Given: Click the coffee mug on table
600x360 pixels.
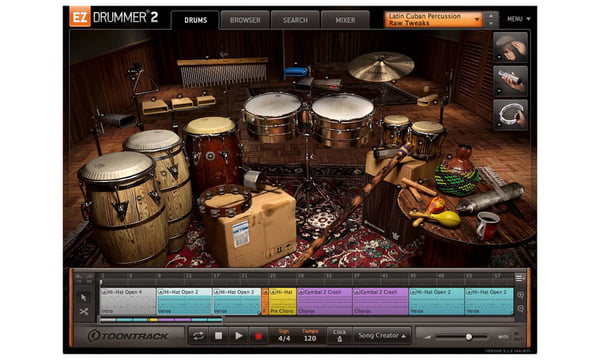Looking at the screenshot, I should [x=487, y=226].
